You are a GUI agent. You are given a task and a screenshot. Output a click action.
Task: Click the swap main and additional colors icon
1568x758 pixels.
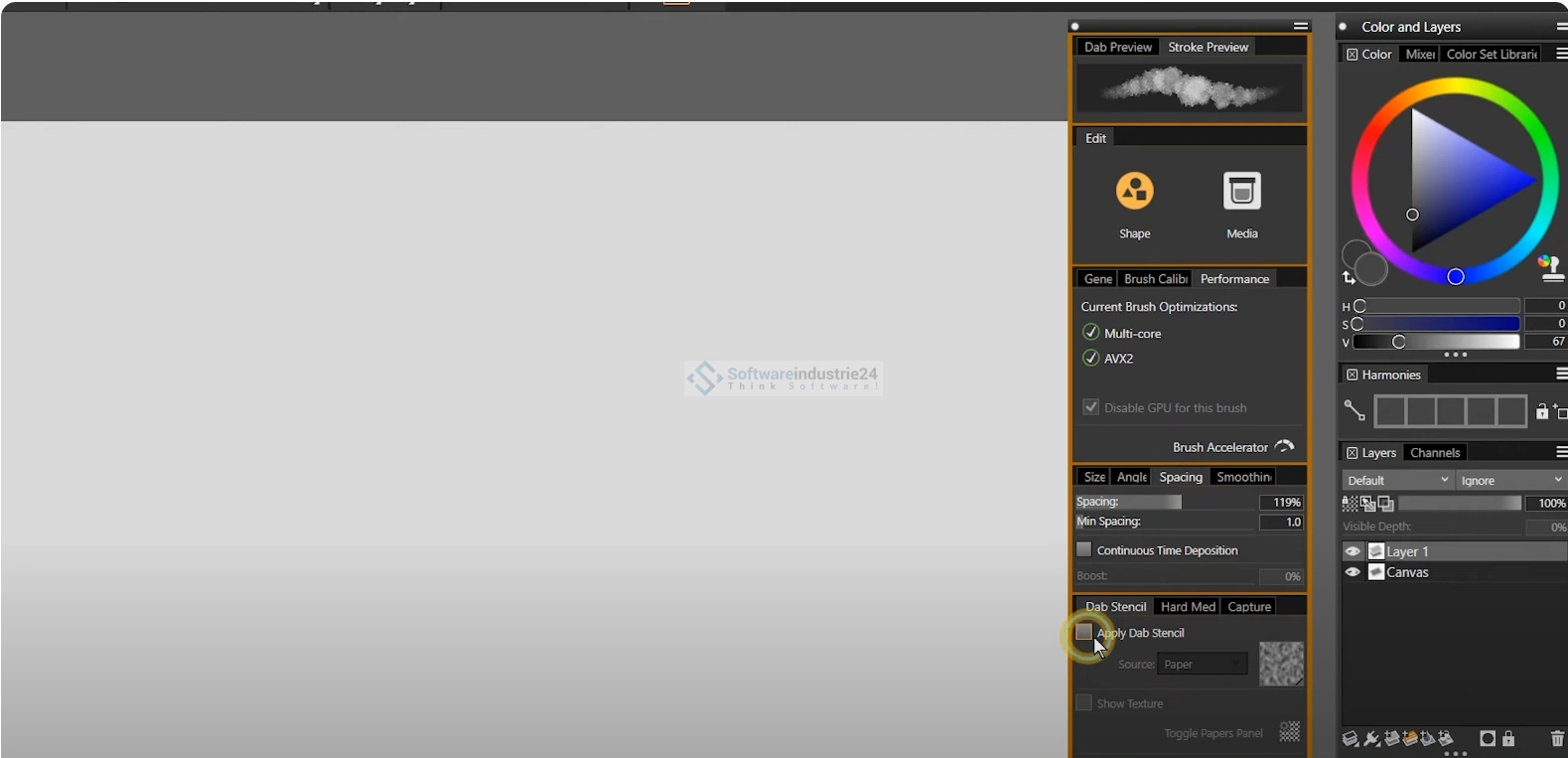pyautogui.click(x=1349, y=278)
